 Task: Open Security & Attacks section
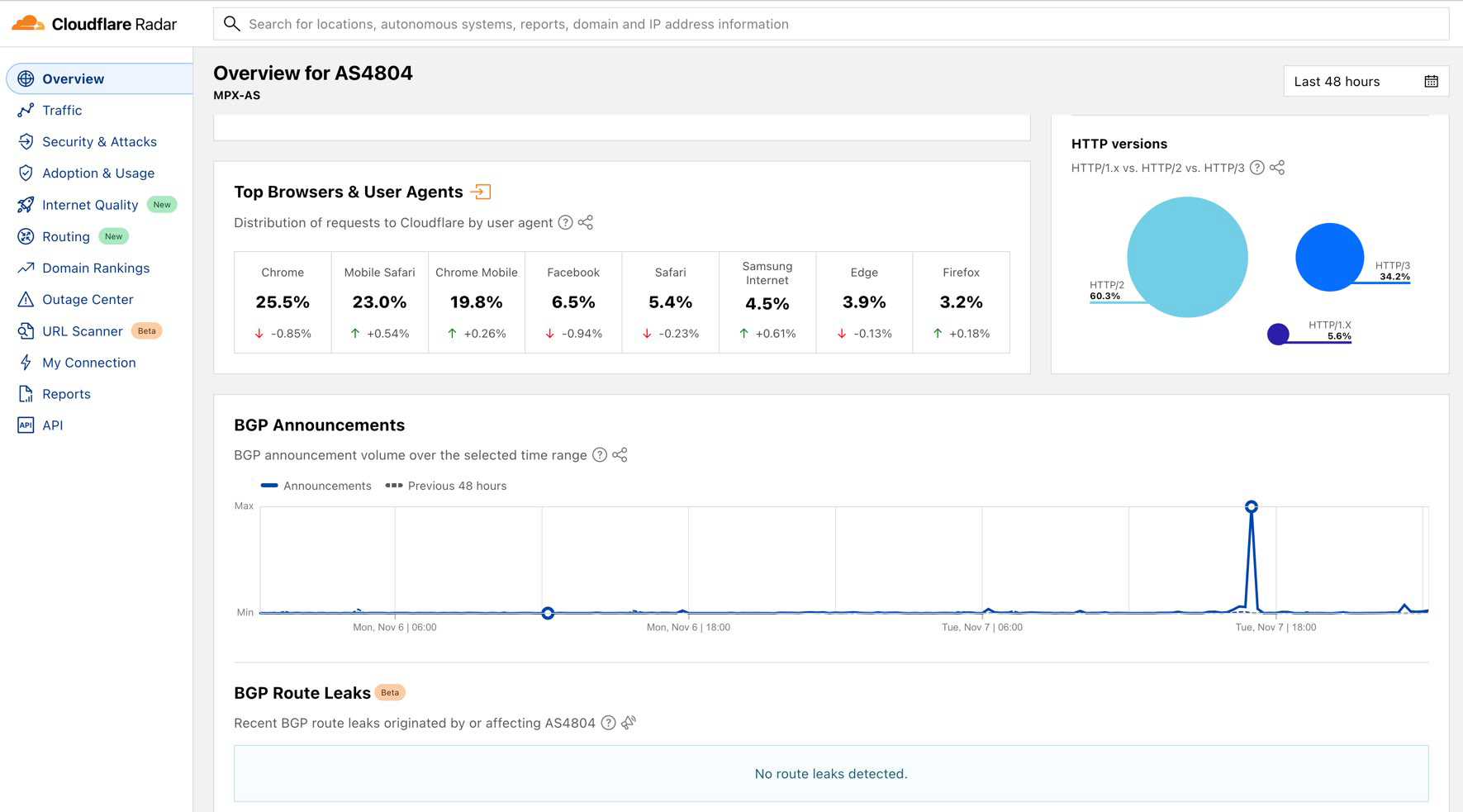click(x=99, y=141)
